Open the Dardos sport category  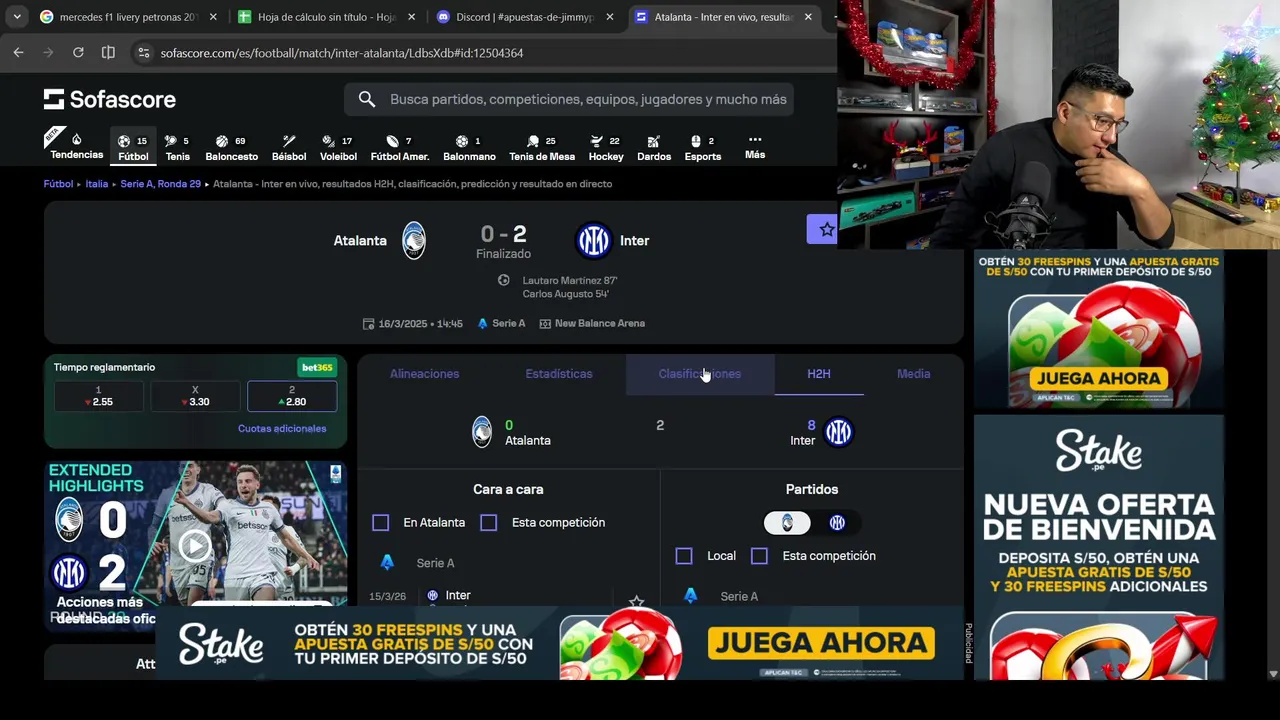click(654, 147)
